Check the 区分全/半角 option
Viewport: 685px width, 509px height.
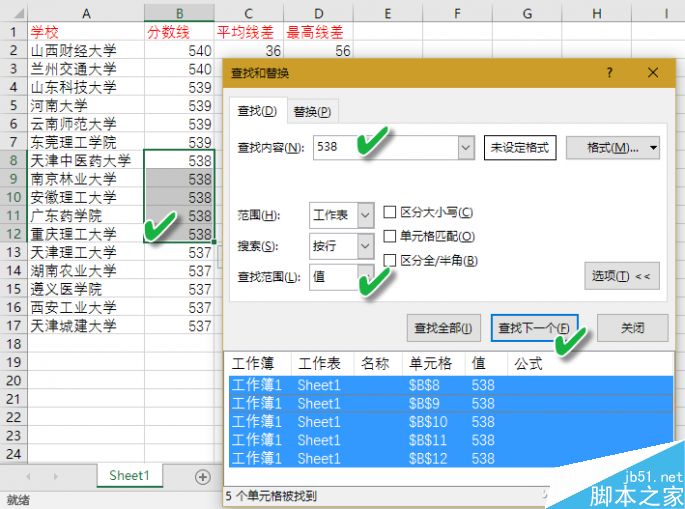pyautogui.click(x=391, y=261)
